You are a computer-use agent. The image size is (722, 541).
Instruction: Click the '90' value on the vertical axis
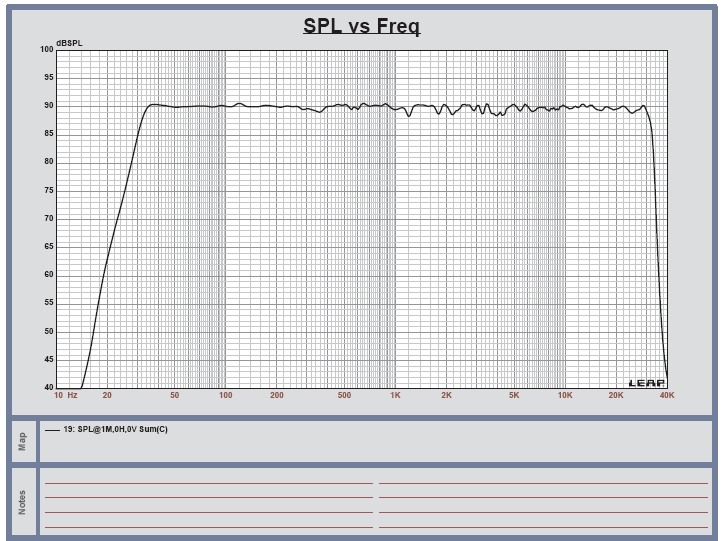coord(48,105)
